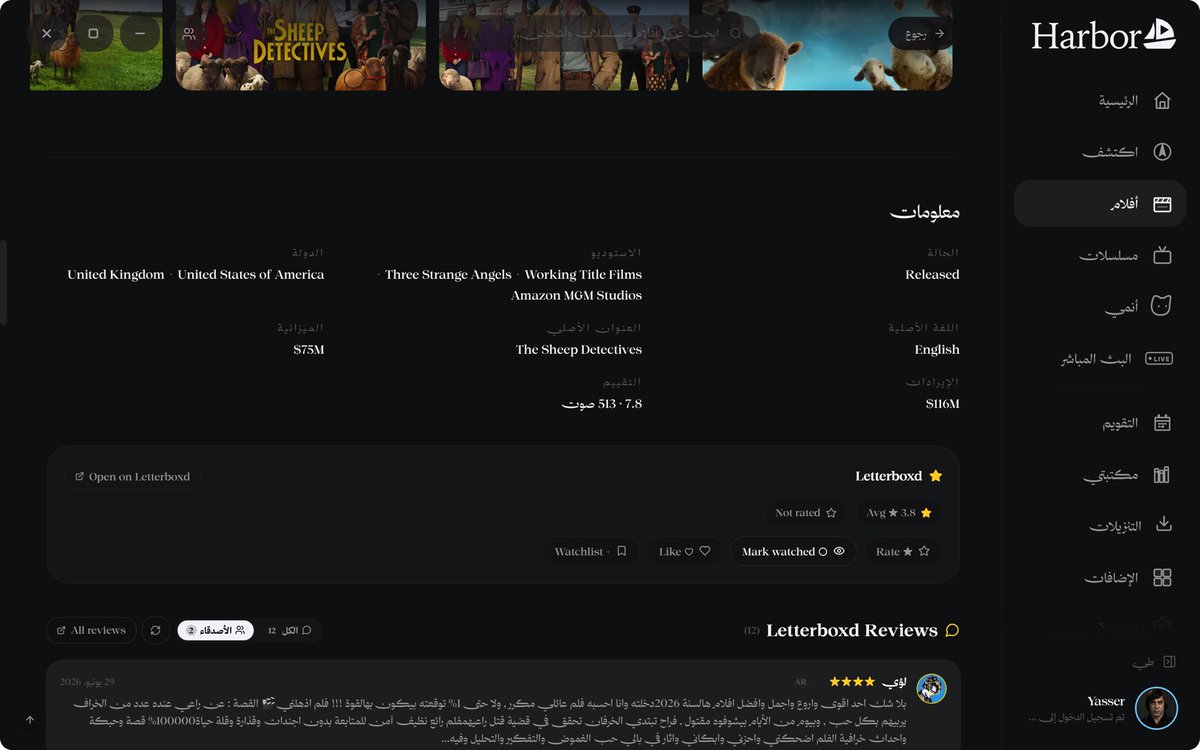Minimize the Harbor window
This screenshot has width=1200, height=750.
point(140,33)
